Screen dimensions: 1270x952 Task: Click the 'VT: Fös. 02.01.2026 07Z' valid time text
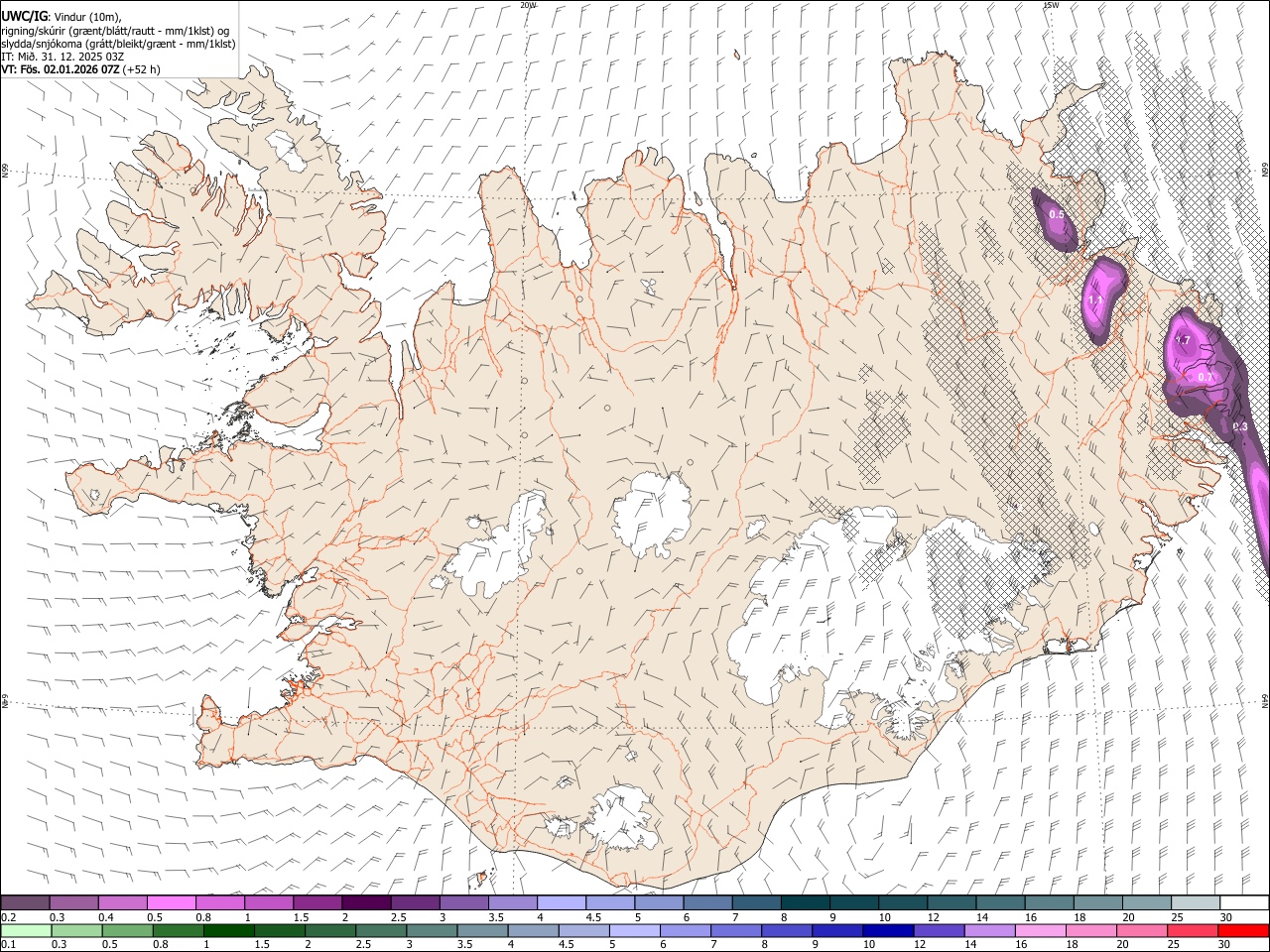(x=61, y=69)
